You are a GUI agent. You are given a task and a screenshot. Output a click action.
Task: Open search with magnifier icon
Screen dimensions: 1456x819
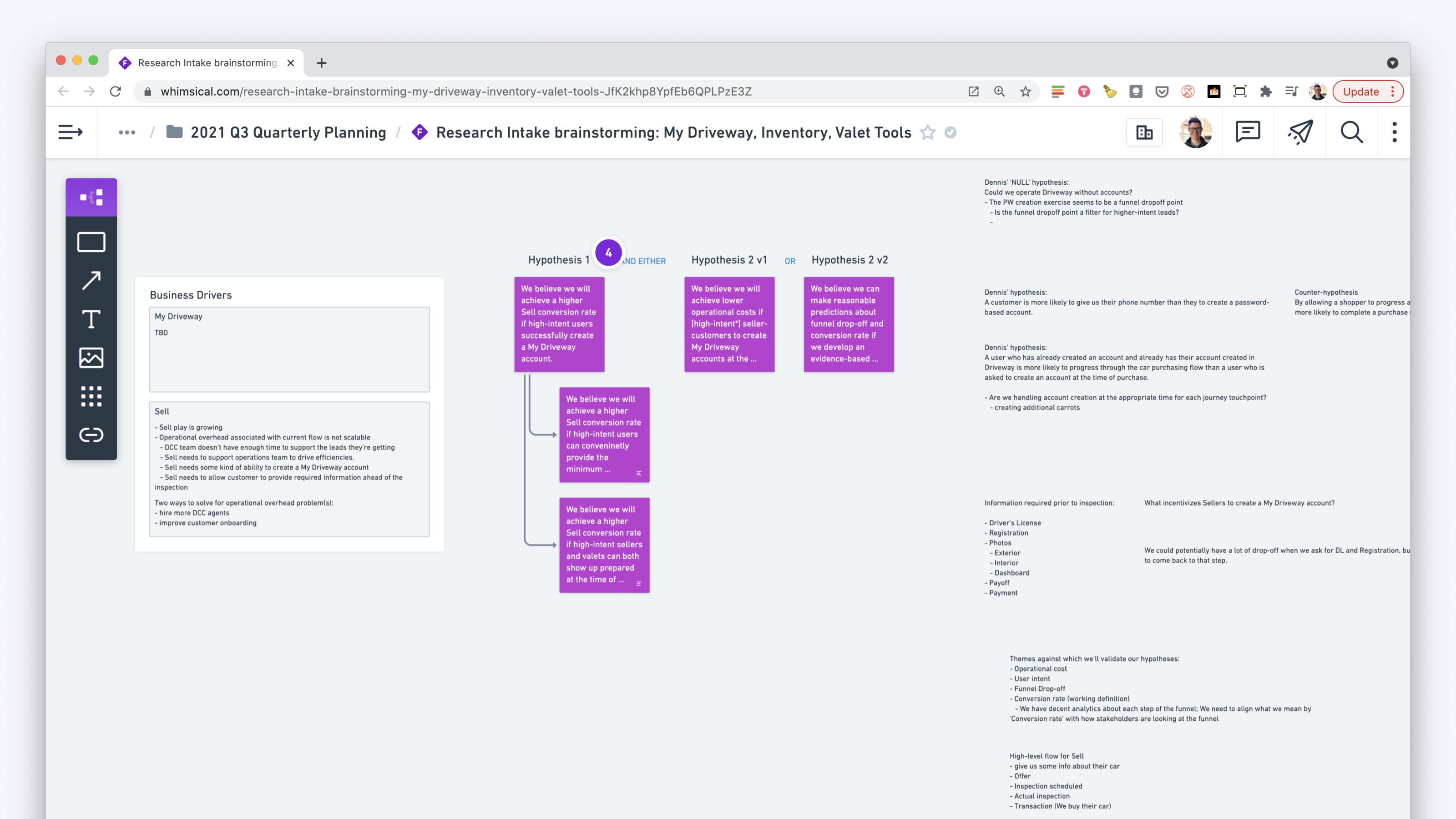[x=1351, y=132]
